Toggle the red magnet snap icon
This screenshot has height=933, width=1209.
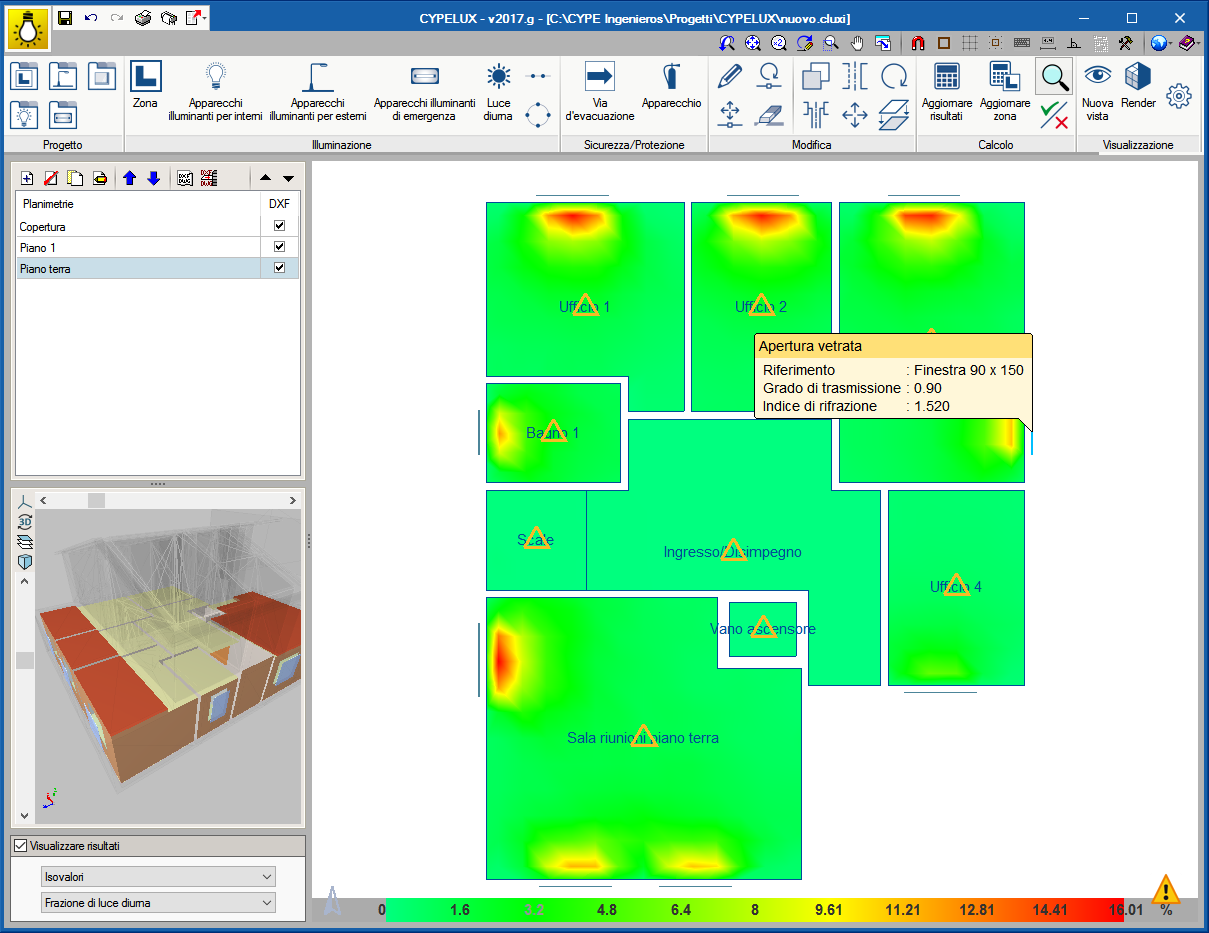918,43
